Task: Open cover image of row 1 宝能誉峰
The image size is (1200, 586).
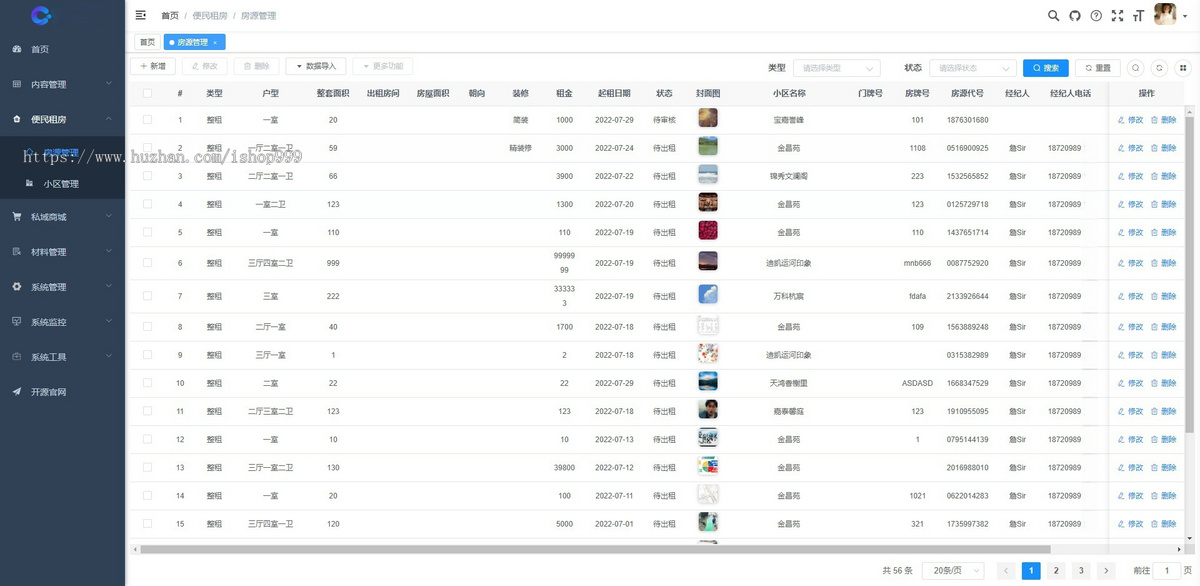Action: 708,118
